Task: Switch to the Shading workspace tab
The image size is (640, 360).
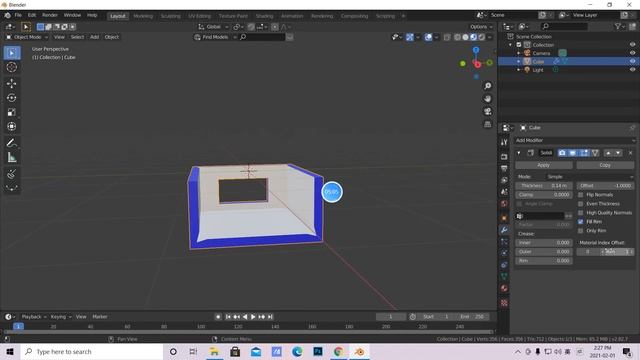Action: (264, 16)
